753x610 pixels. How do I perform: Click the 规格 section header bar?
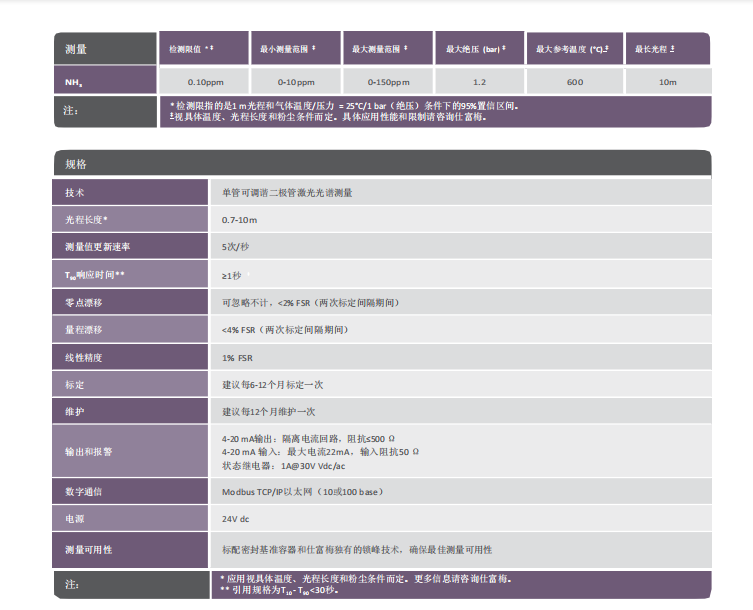coord(382,164)
